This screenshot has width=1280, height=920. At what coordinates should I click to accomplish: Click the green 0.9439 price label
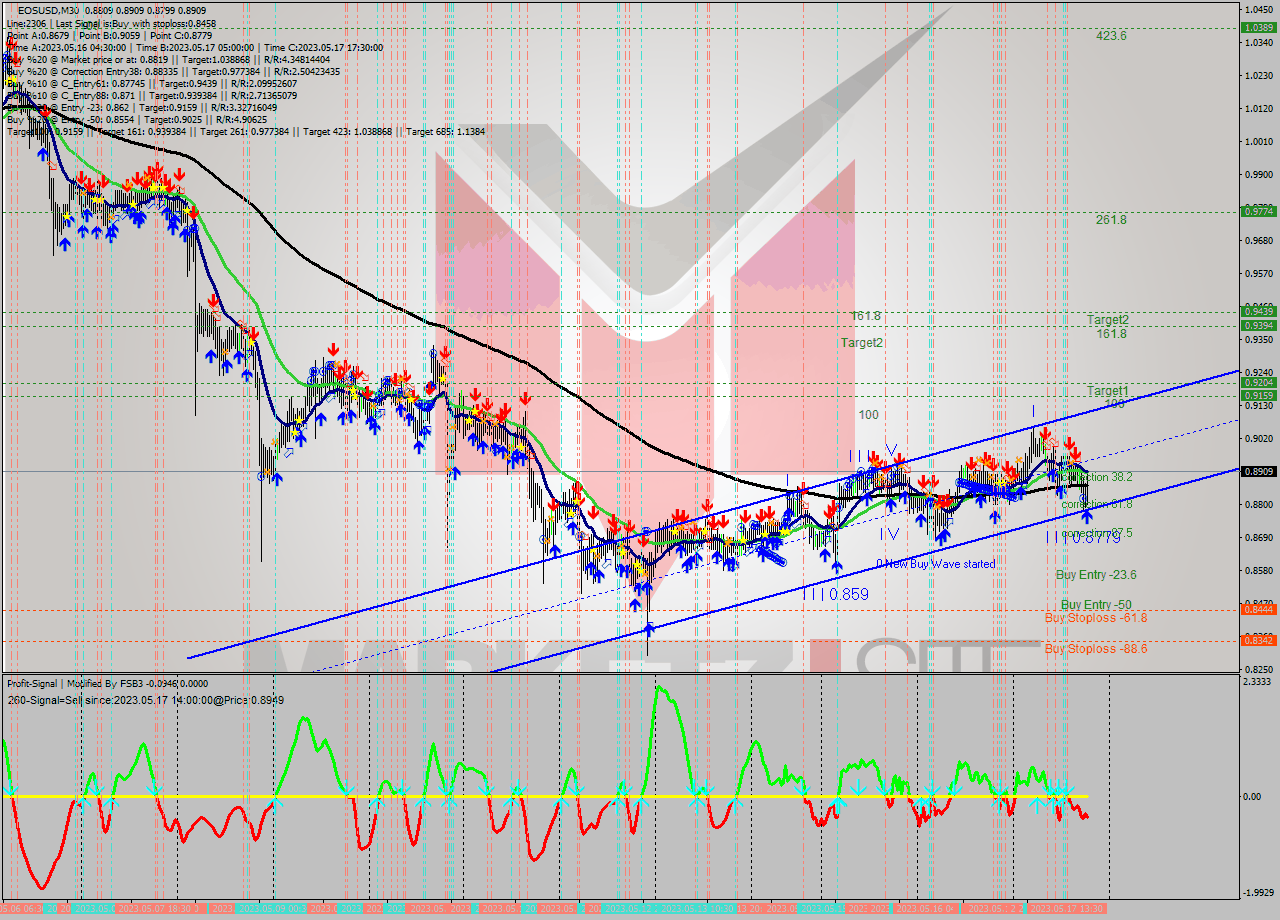1257,311
